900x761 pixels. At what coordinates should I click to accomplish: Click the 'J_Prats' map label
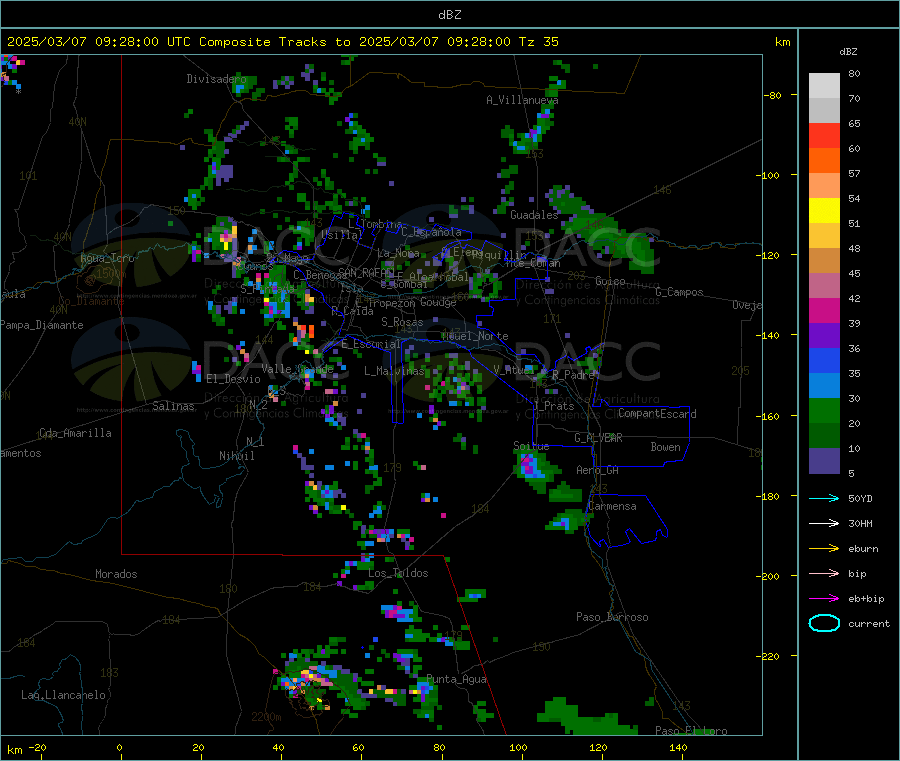553,406
